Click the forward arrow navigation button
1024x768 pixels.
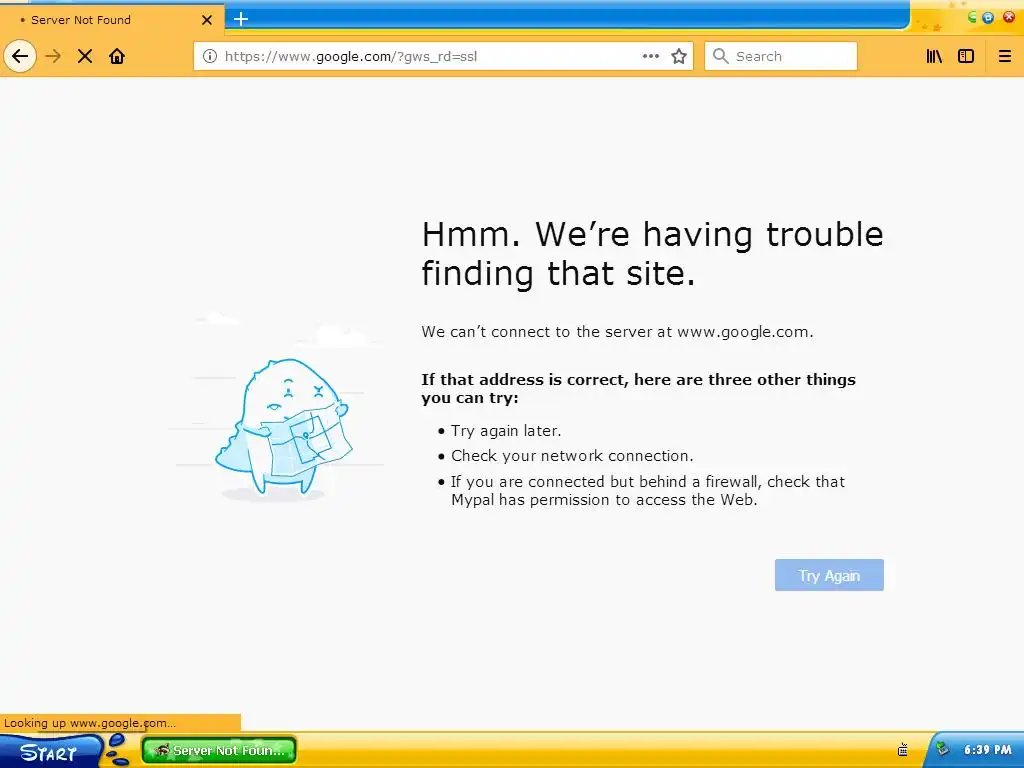point(53,56)
